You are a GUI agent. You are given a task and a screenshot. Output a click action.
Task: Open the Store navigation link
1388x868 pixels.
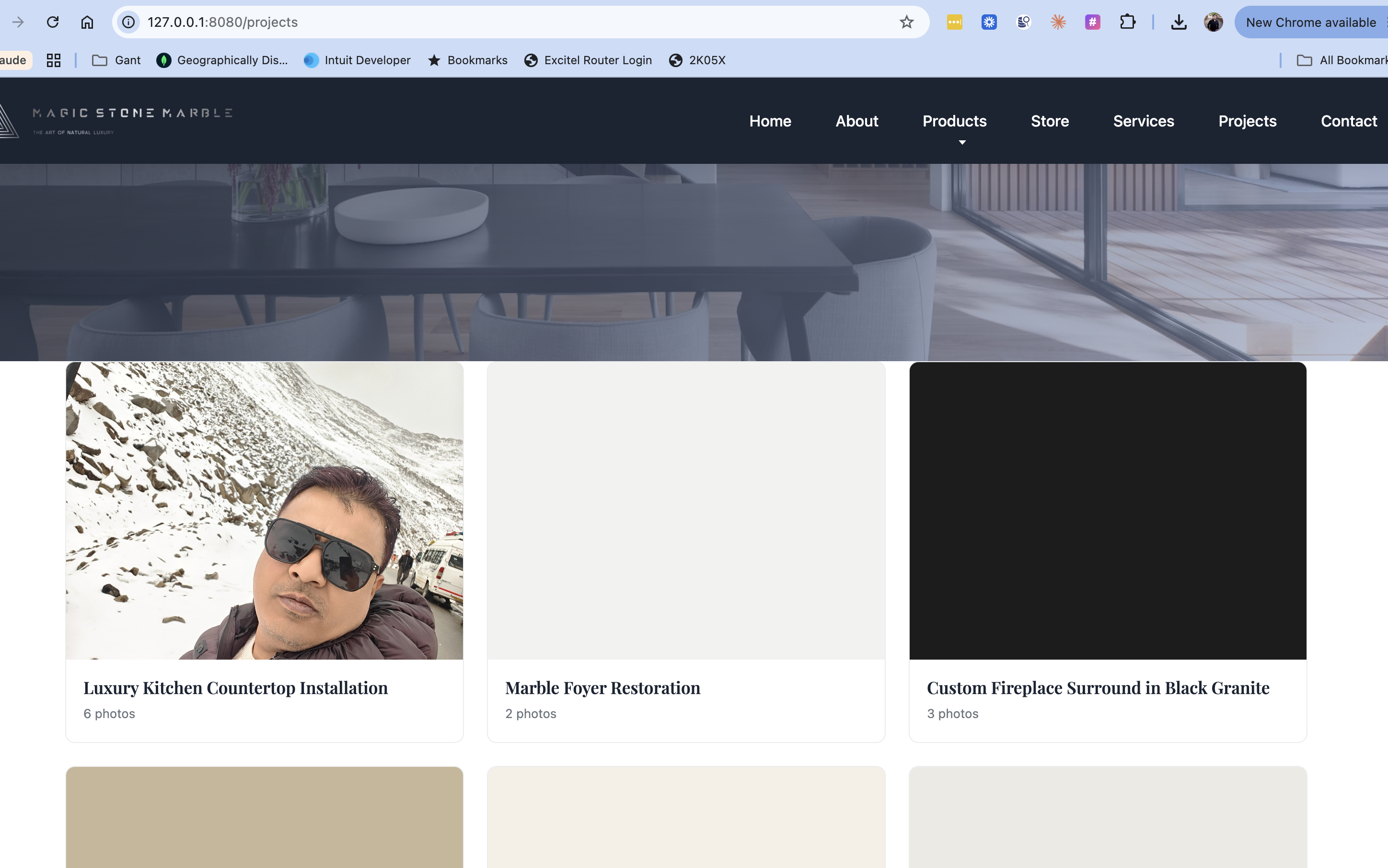point(1050,121)
